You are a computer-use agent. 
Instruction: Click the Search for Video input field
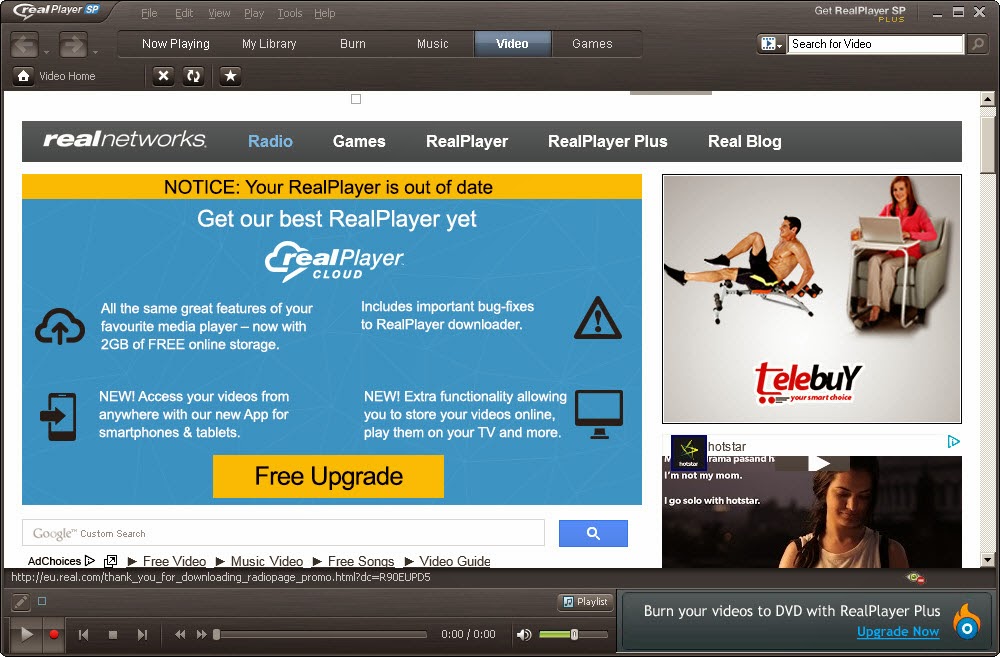(875, 44)
